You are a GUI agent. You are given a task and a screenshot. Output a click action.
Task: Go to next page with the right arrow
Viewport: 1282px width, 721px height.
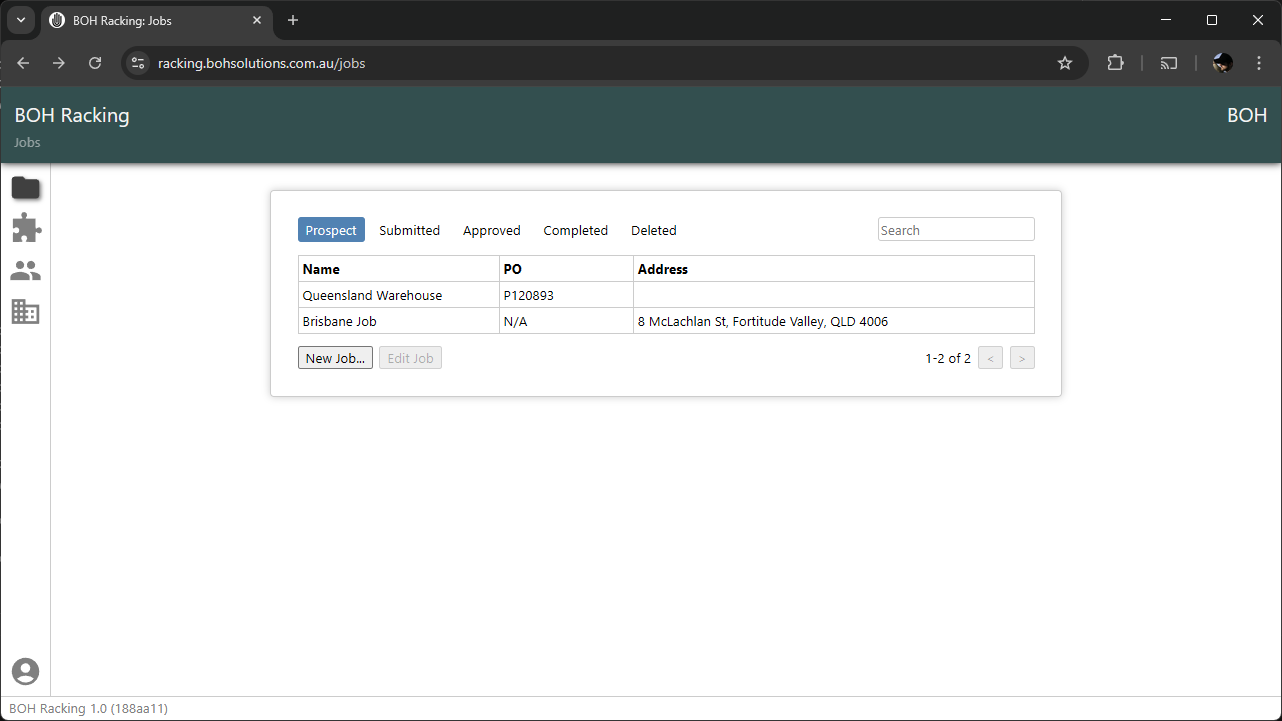click(1022, 357)
